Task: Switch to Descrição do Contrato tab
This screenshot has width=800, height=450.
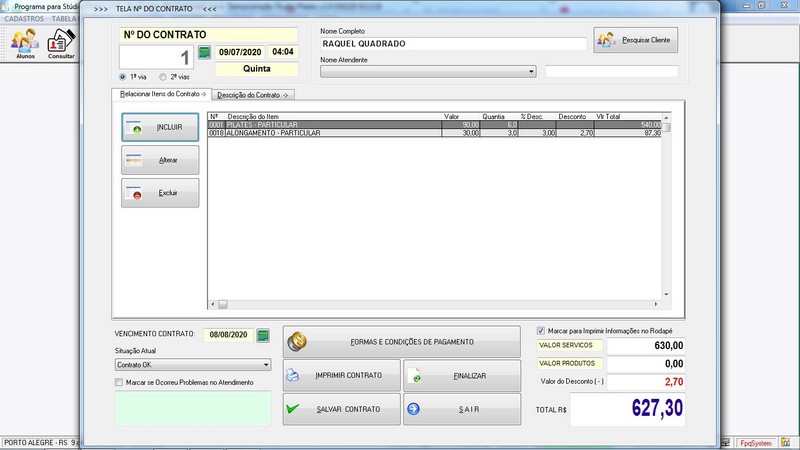Action: (x=253, y=95)
